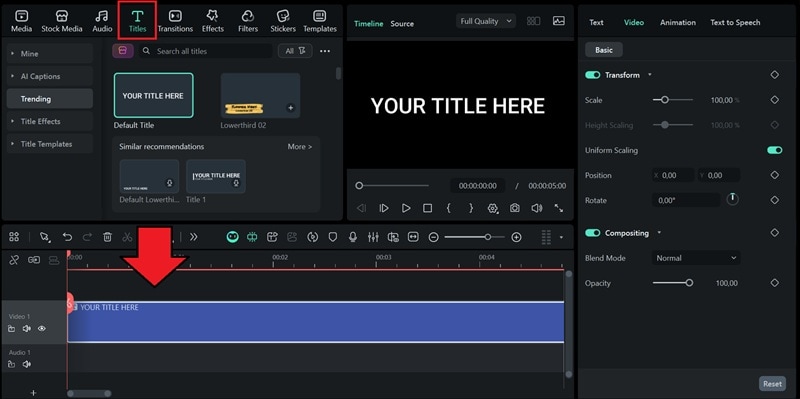
Task: Open the timeline layout grid icon
Action: pos(14,237)
